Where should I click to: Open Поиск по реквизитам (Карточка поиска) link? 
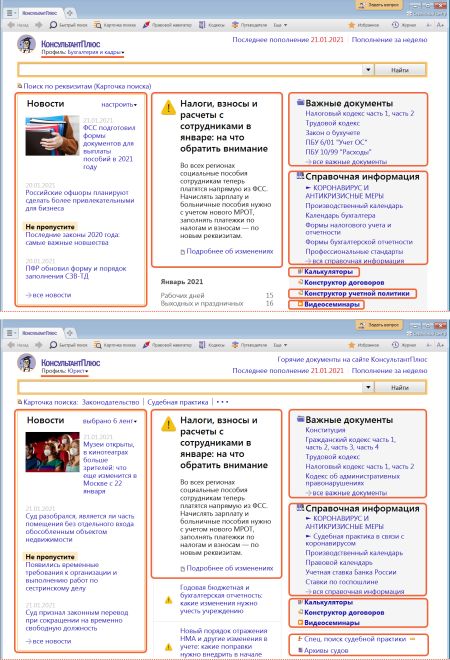[x=87, y=86]
